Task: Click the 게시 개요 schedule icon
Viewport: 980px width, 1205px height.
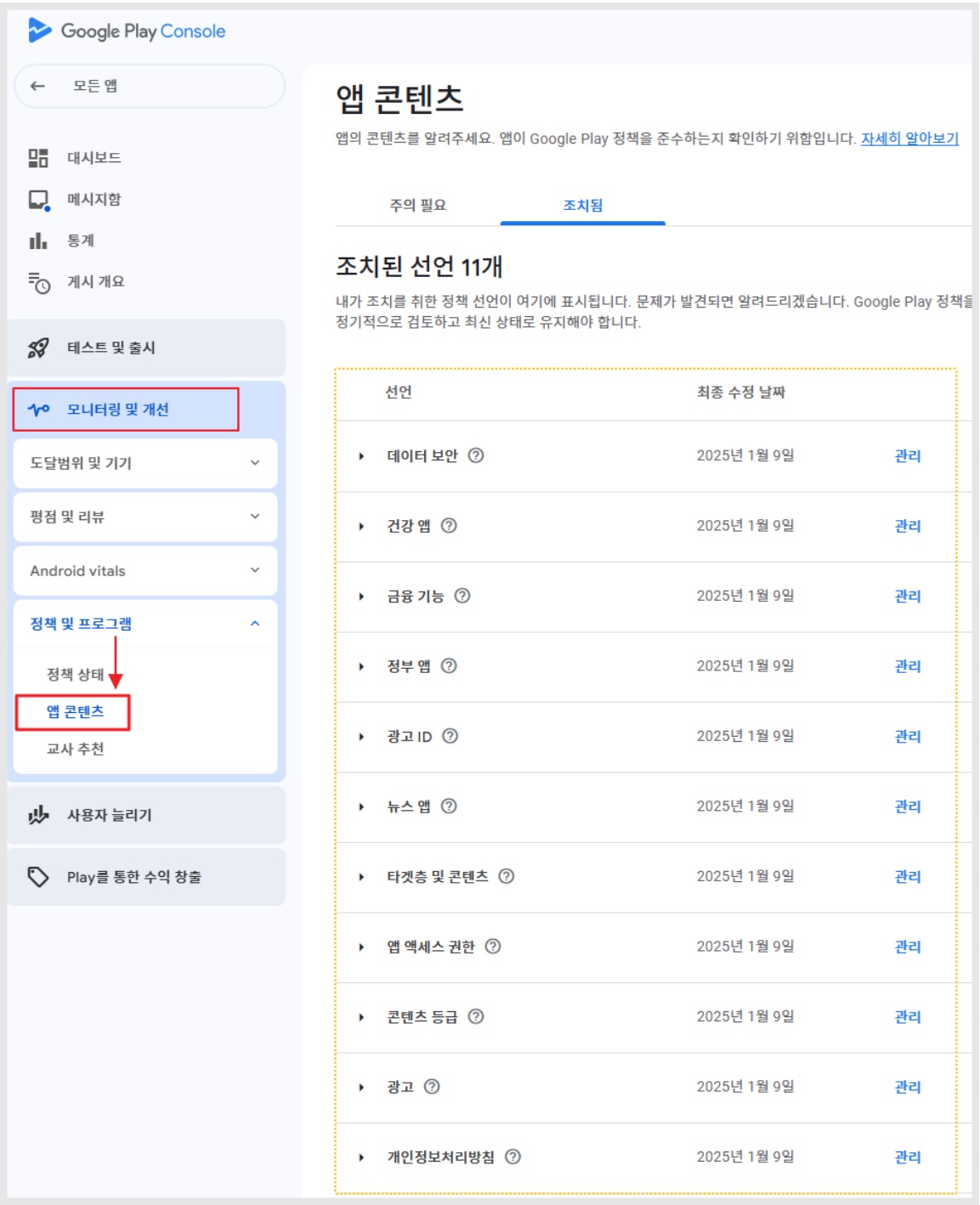Action: 39,282
